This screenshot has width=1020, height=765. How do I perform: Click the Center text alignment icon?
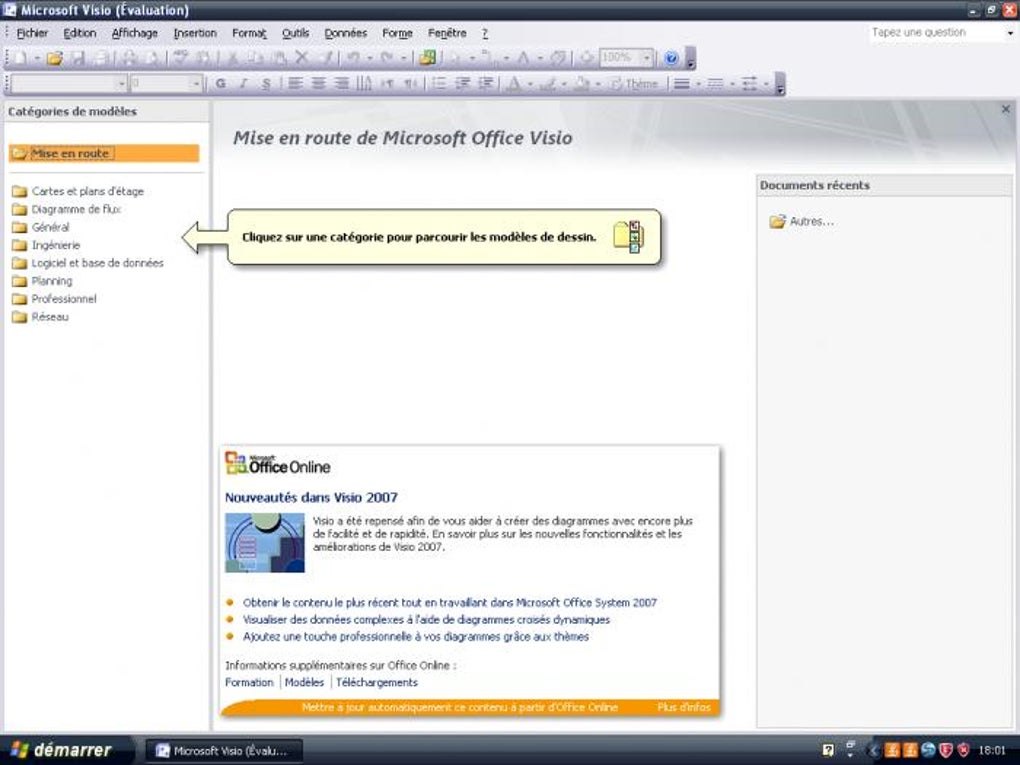[318, 83]
